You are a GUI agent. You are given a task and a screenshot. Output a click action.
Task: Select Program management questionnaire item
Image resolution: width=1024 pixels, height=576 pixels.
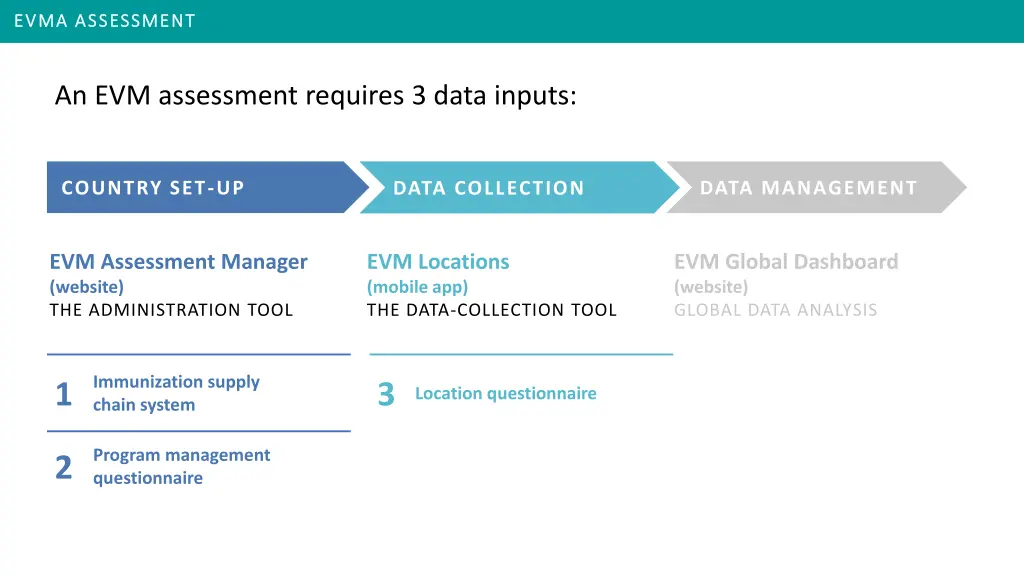tap(182, 466)
